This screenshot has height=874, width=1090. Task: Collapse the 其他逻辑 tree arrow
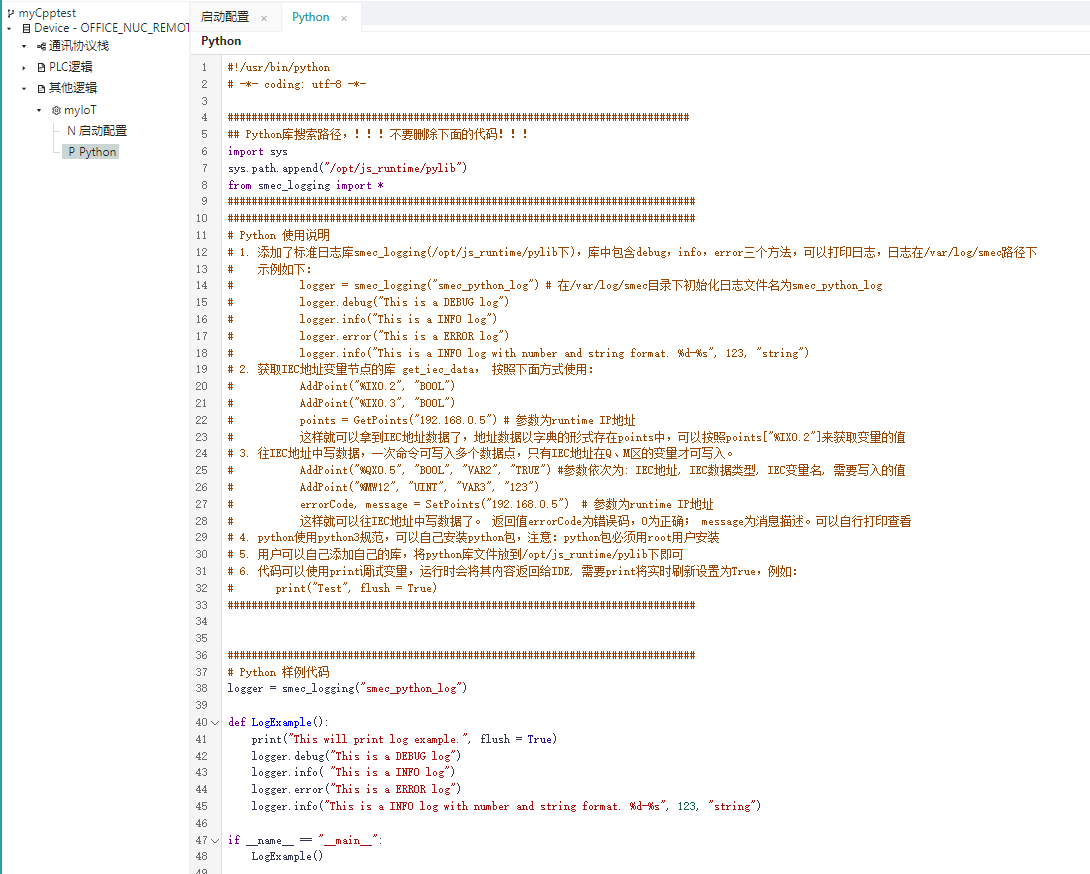[x=24, y=88]
